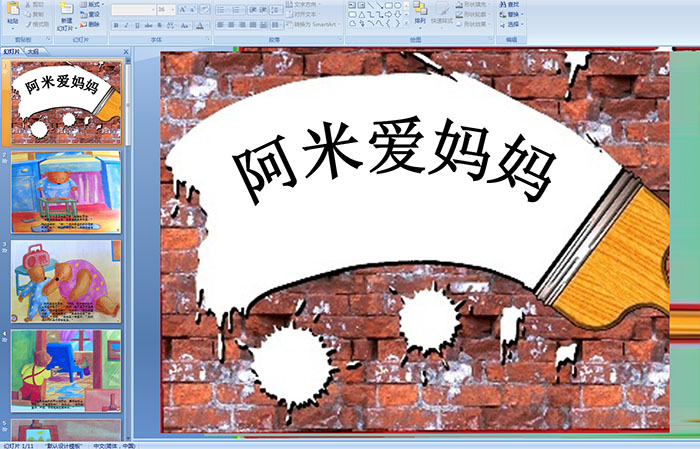Select the down arrow shape in gallery
The height and width of the screenshot is (449, 700).
(x=396, y=15)
